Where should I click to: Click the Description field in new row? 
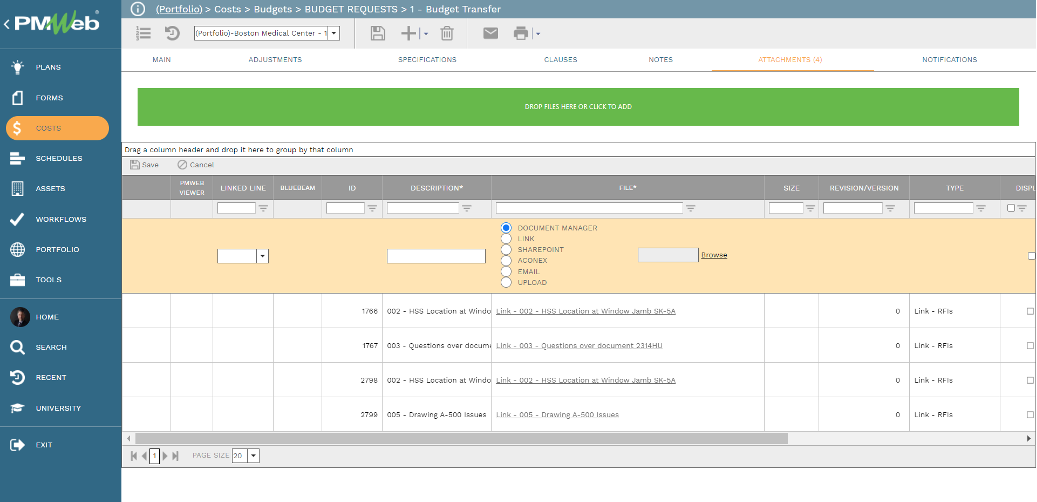coord(436,256)
